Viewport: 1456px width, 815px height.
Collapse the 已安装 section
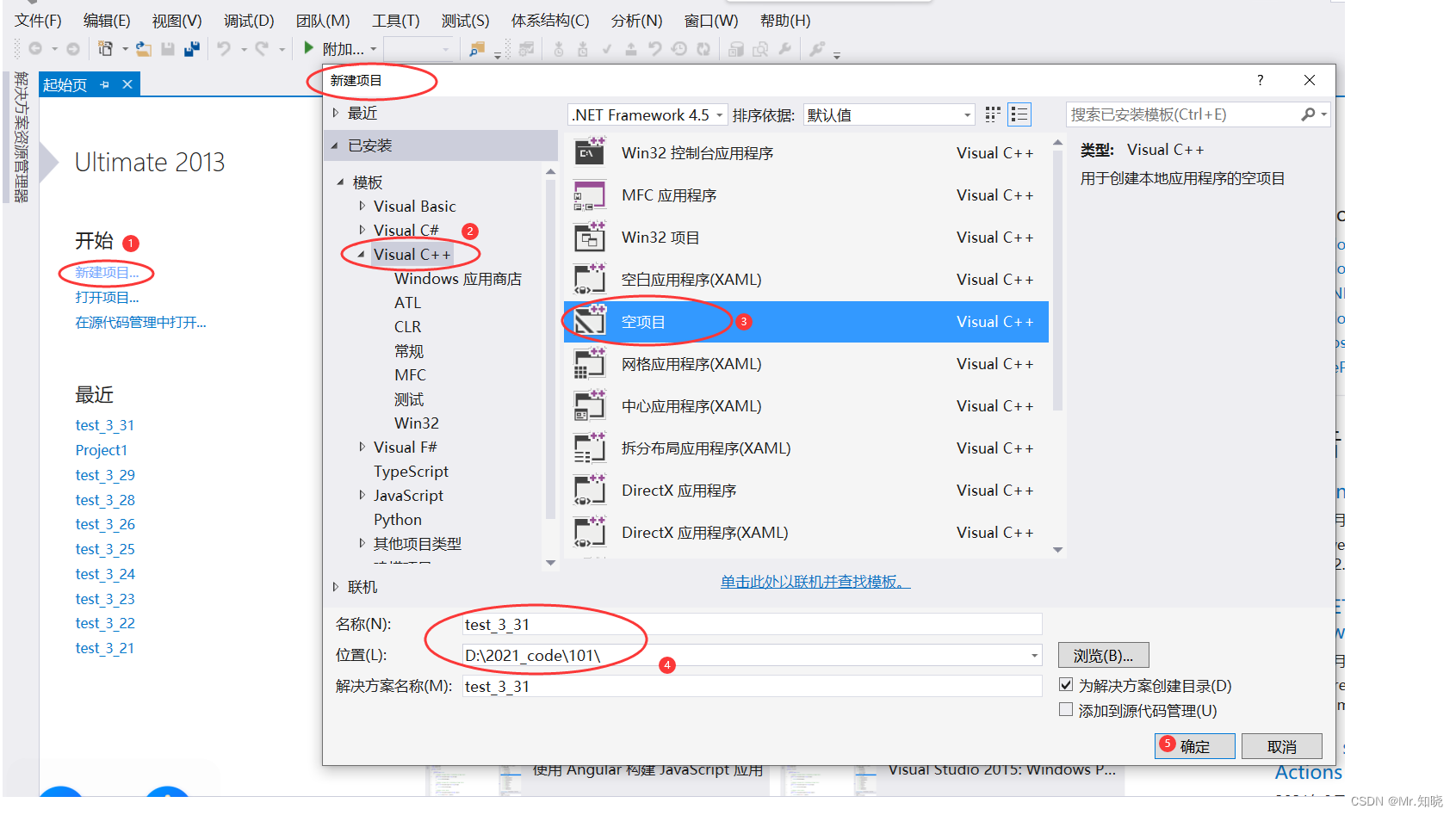(x=335, y=146)
